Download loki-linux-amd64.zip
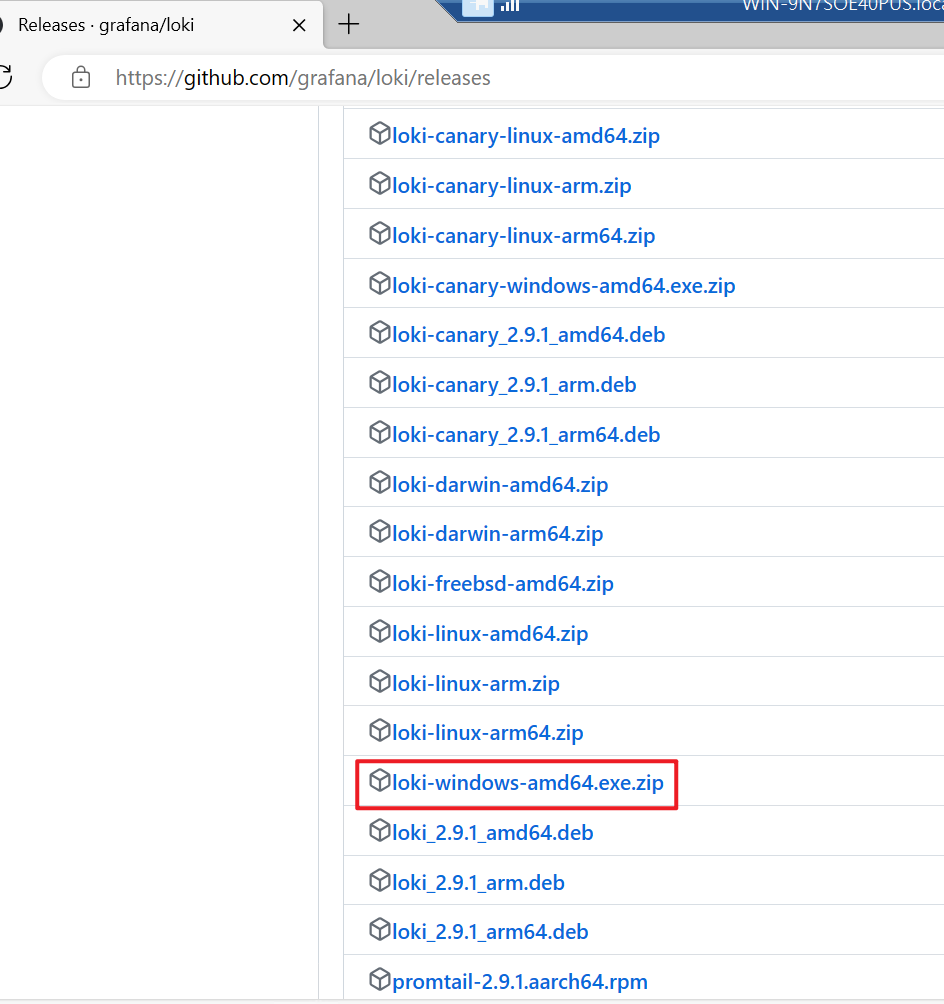The image size is (944, 1004). point(490,635)
